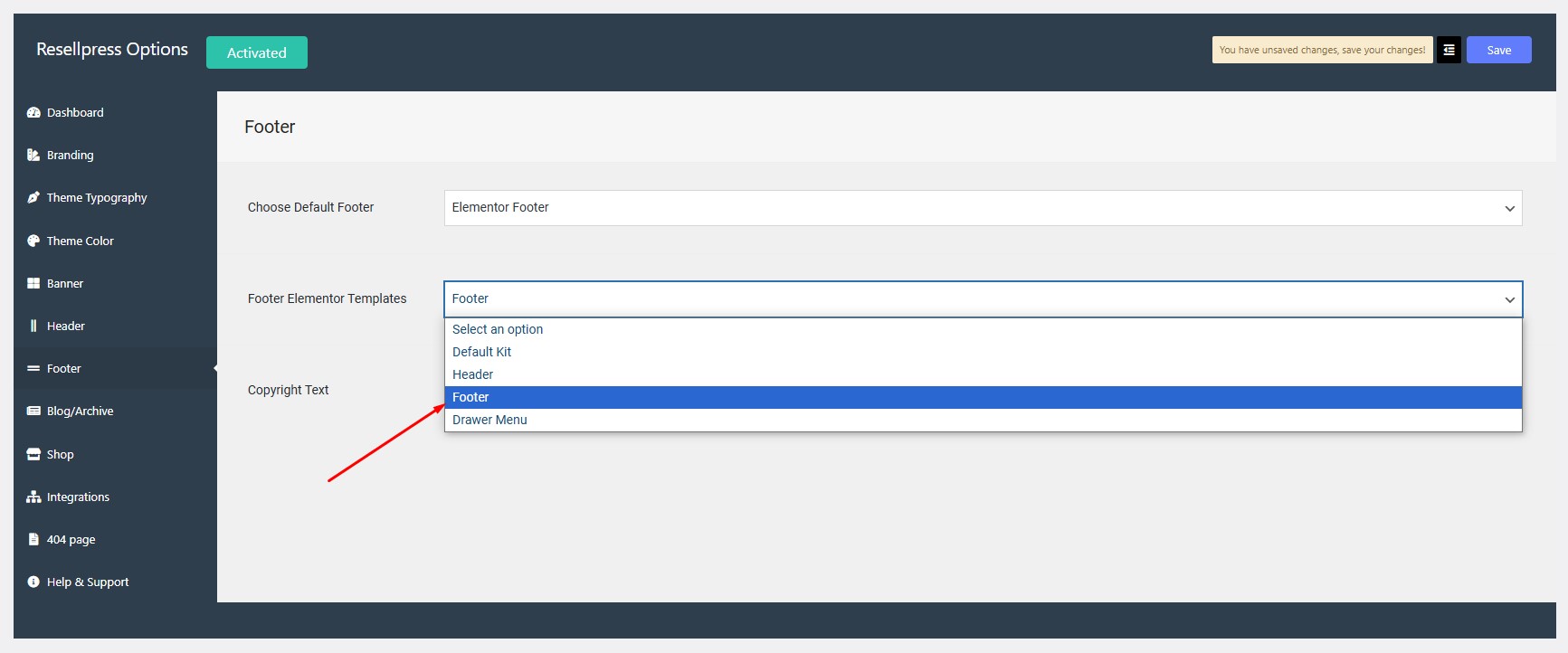Choose 'Default Kit' in the dropdown list
Screen dimensions: 1568x653
481,352
